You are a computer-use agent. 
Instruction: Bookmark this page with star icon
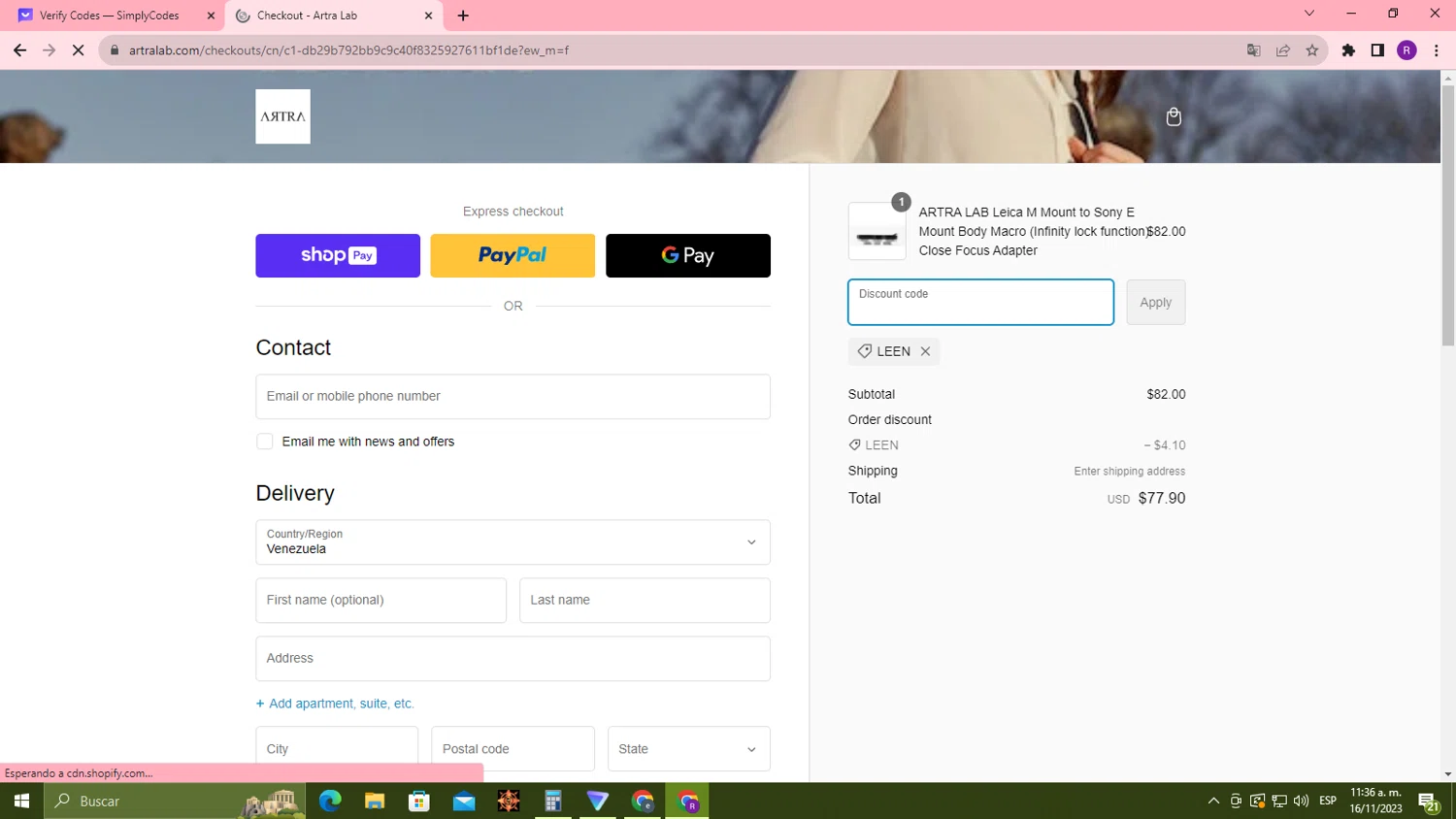[1312, 50]
